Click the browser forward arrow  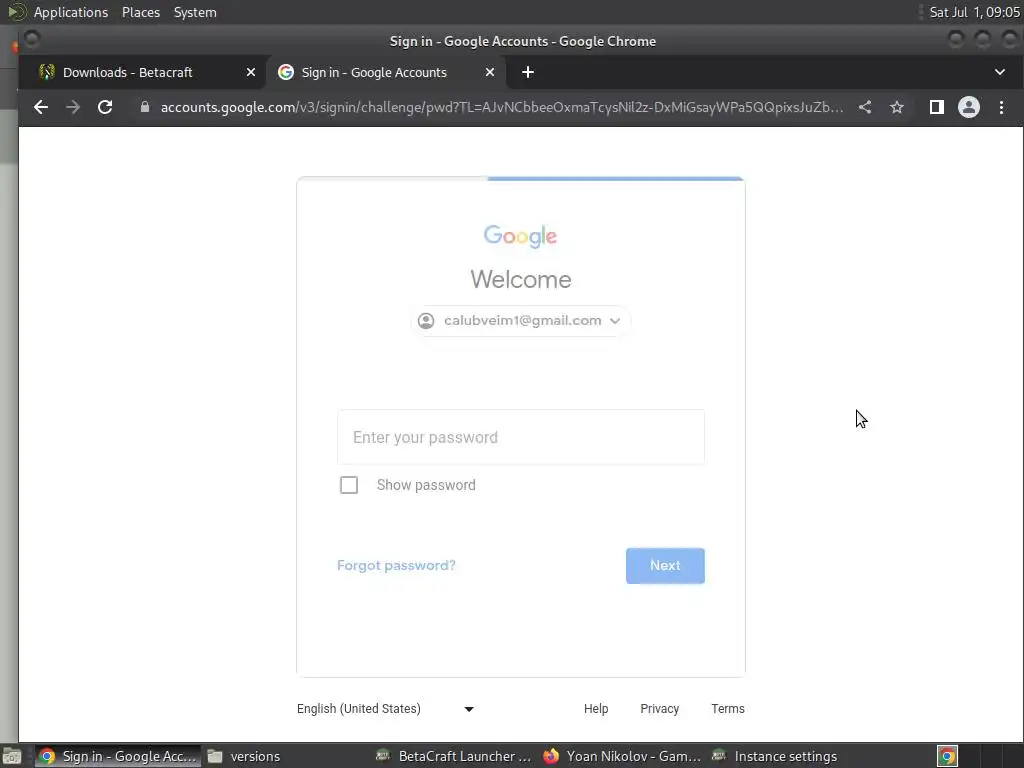tap(72, 107)
